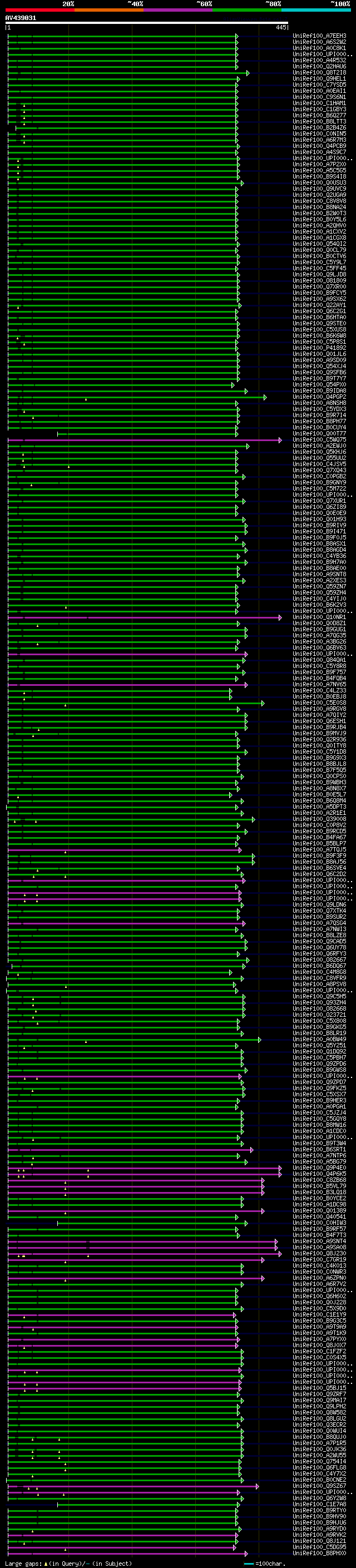Viewport: 356px width, 1568px height.
Task: Select label UniRef100_Q8J0X7
Action: [319, 1345]
